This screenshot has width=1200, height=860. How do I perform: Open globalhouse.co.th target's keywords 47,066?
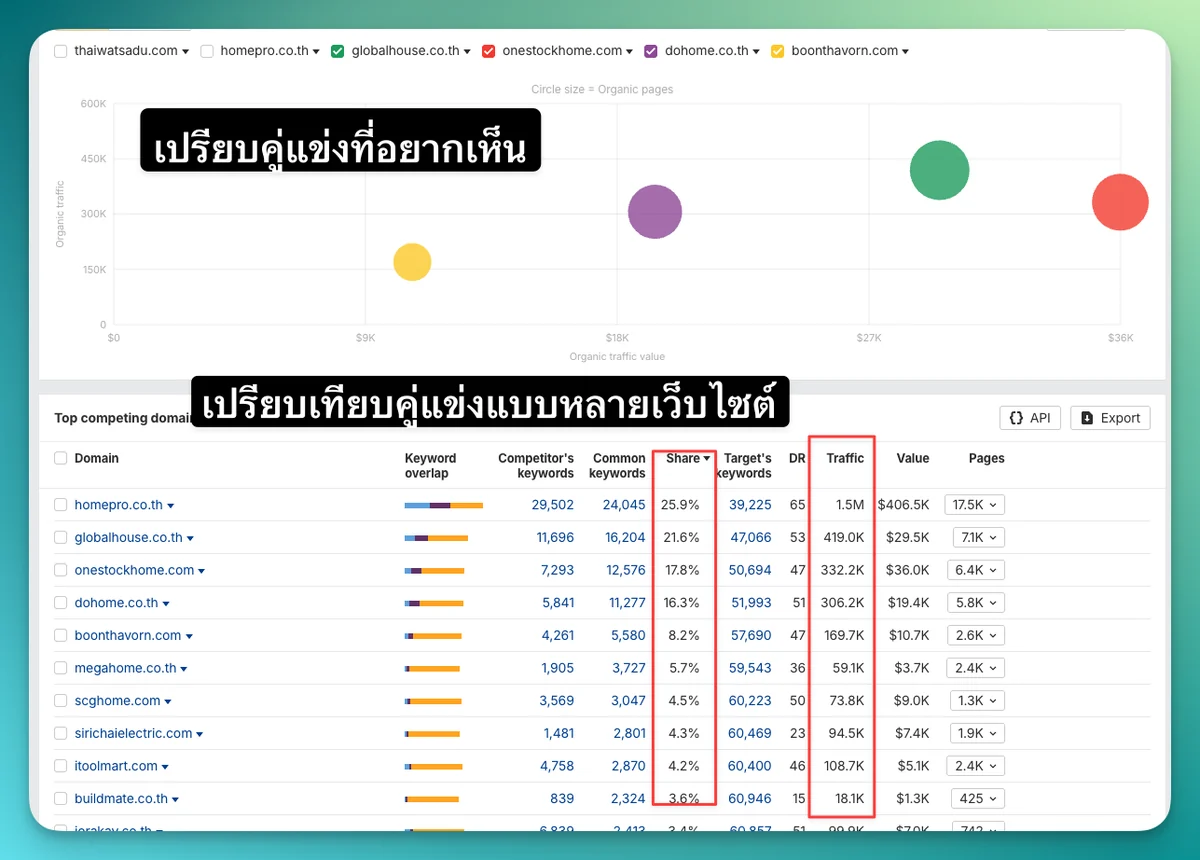click(x=750, y=538)
